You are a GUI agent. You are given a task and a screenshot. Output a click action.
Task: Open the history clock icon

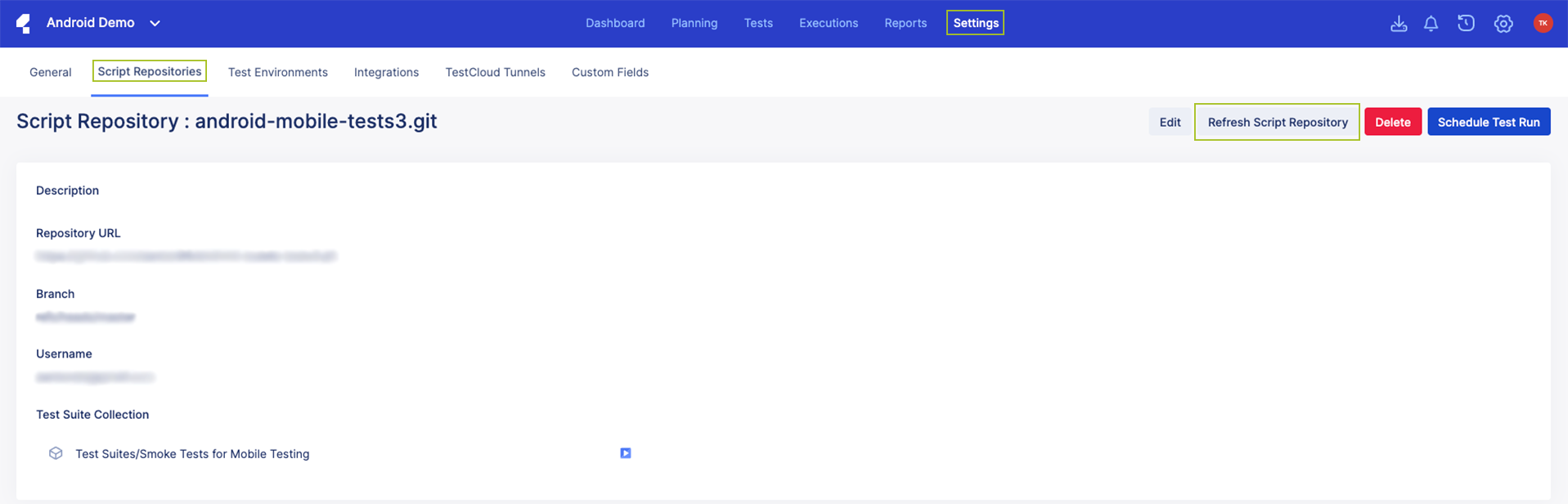(1466, 24)
